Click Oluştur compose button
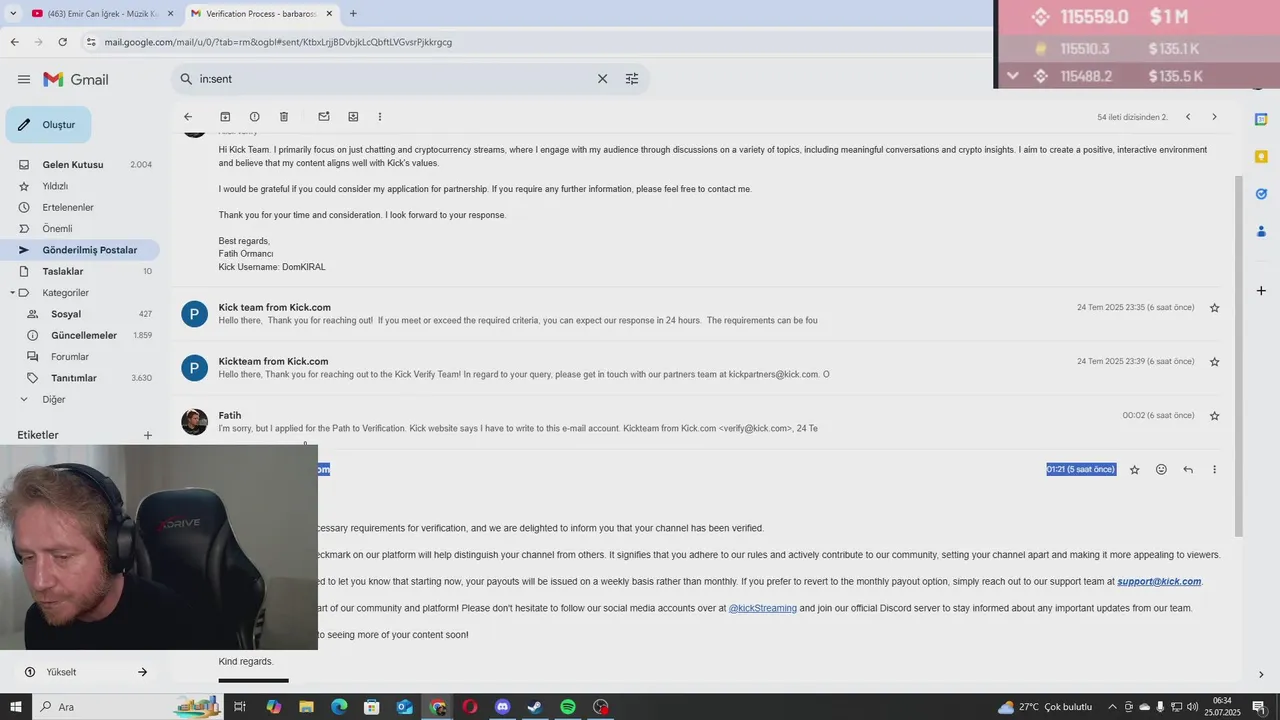 point(48,125)
